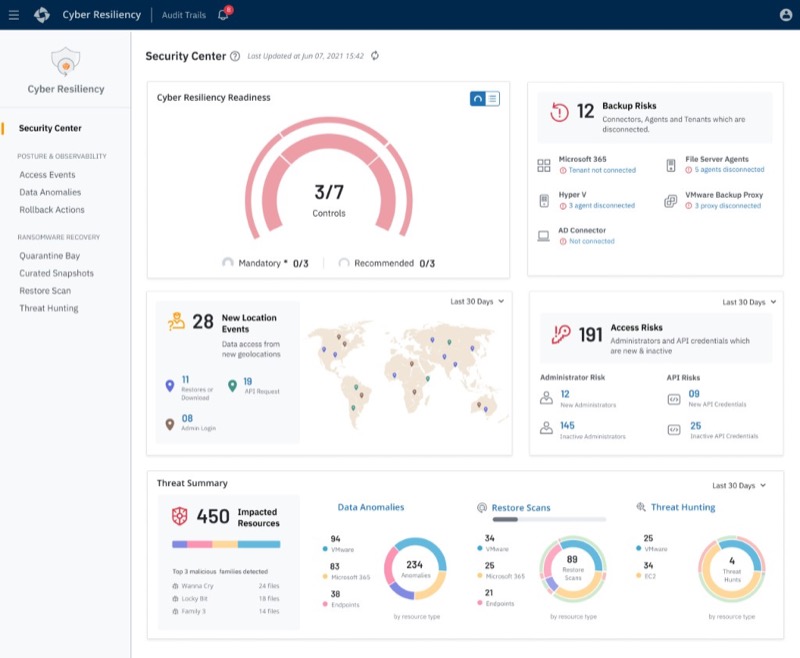Click the 25 Inactive API Credentials count

[695, 425]
